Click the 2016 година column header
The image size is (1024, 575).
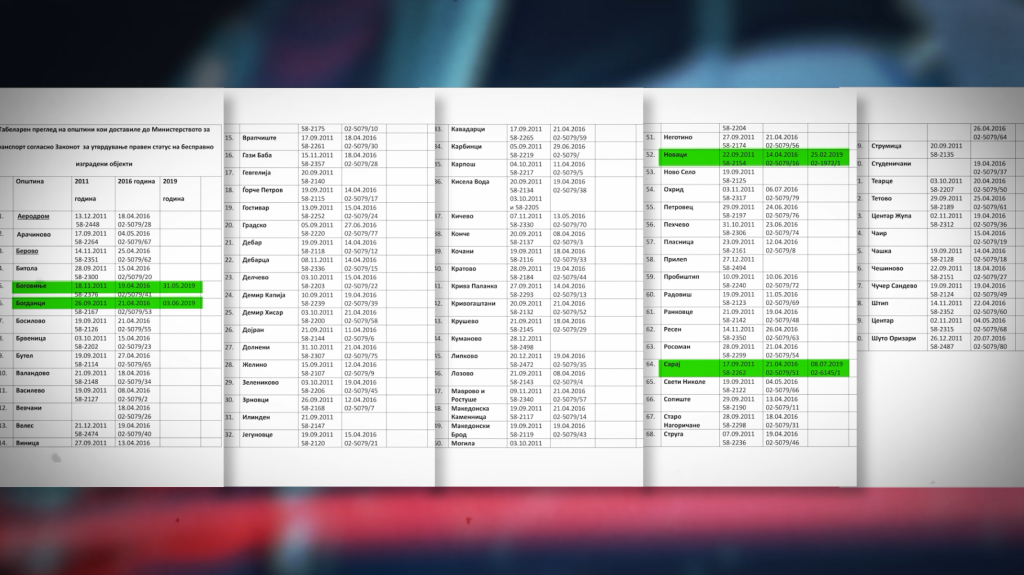(x=137, y=181)
